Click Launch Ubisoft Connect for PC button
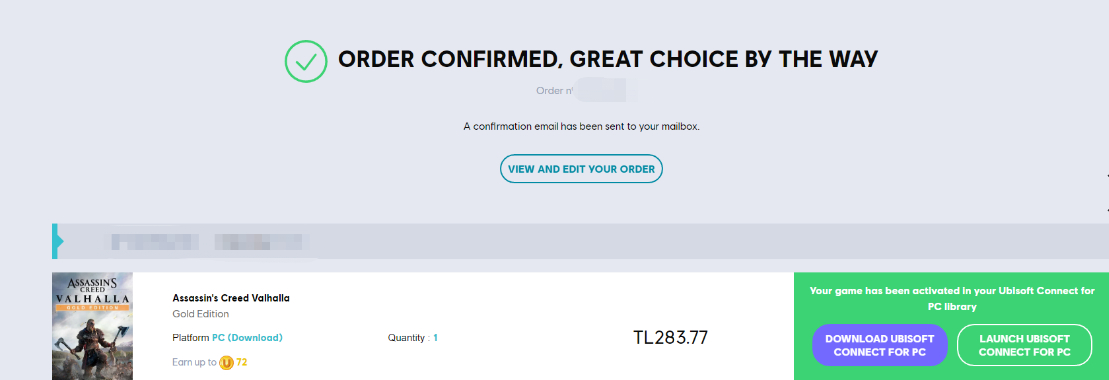Viewport: 1109px width, 380px height. tap(1024, 345)
